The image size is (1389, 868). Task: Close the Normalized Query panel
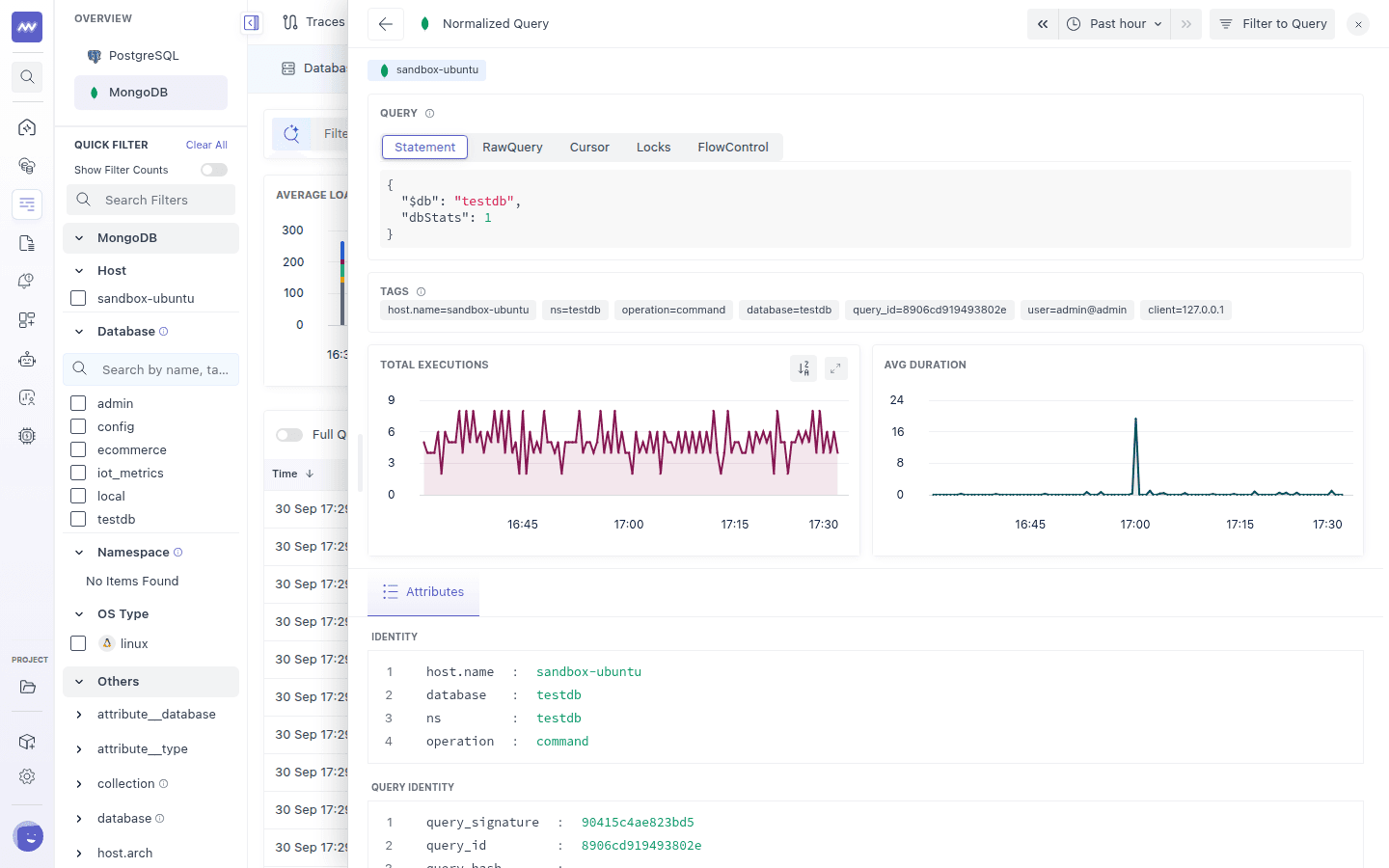coord(1358,24)
